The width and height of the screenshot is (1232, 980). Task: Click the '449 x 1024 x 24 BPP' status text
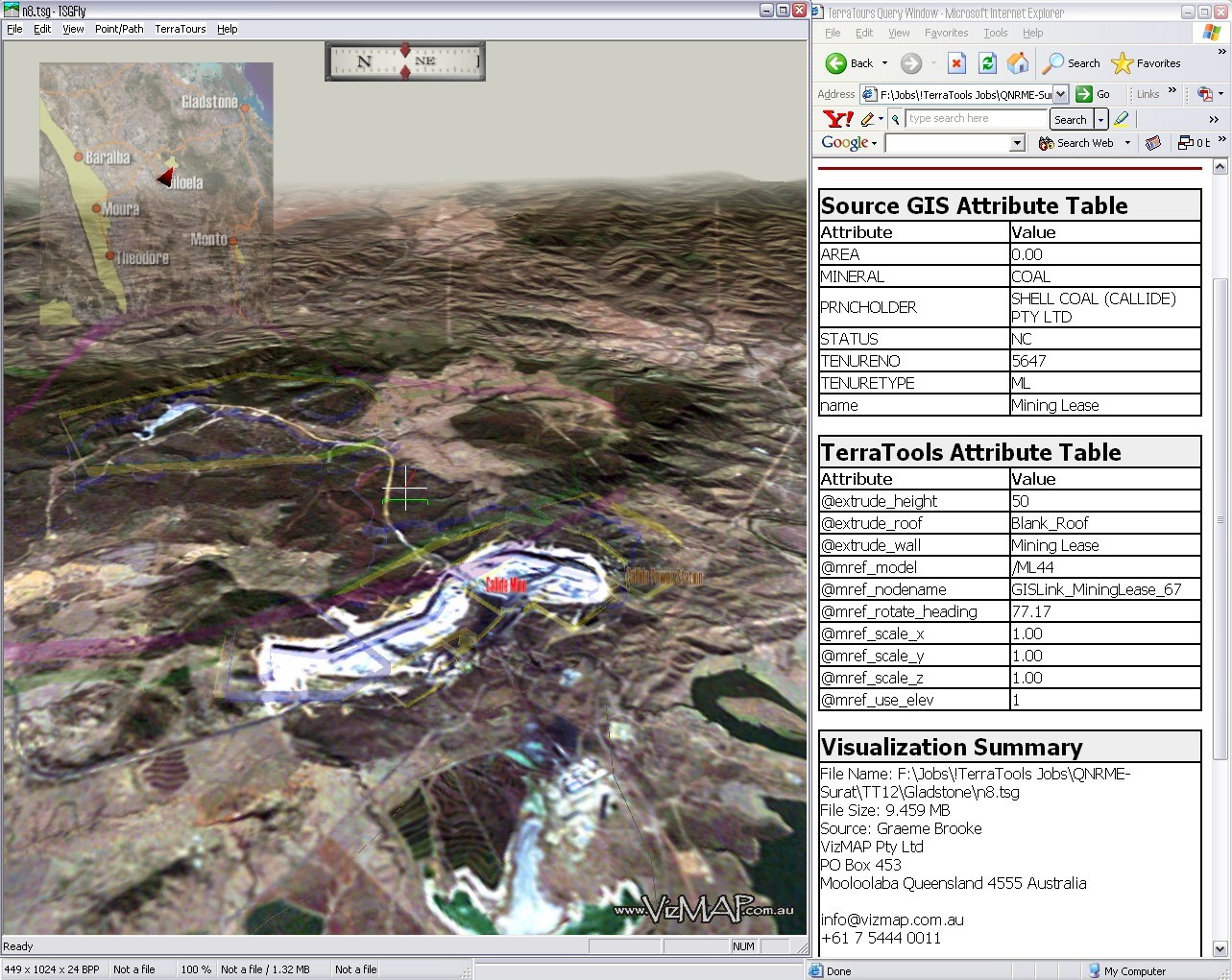[52, 969]
